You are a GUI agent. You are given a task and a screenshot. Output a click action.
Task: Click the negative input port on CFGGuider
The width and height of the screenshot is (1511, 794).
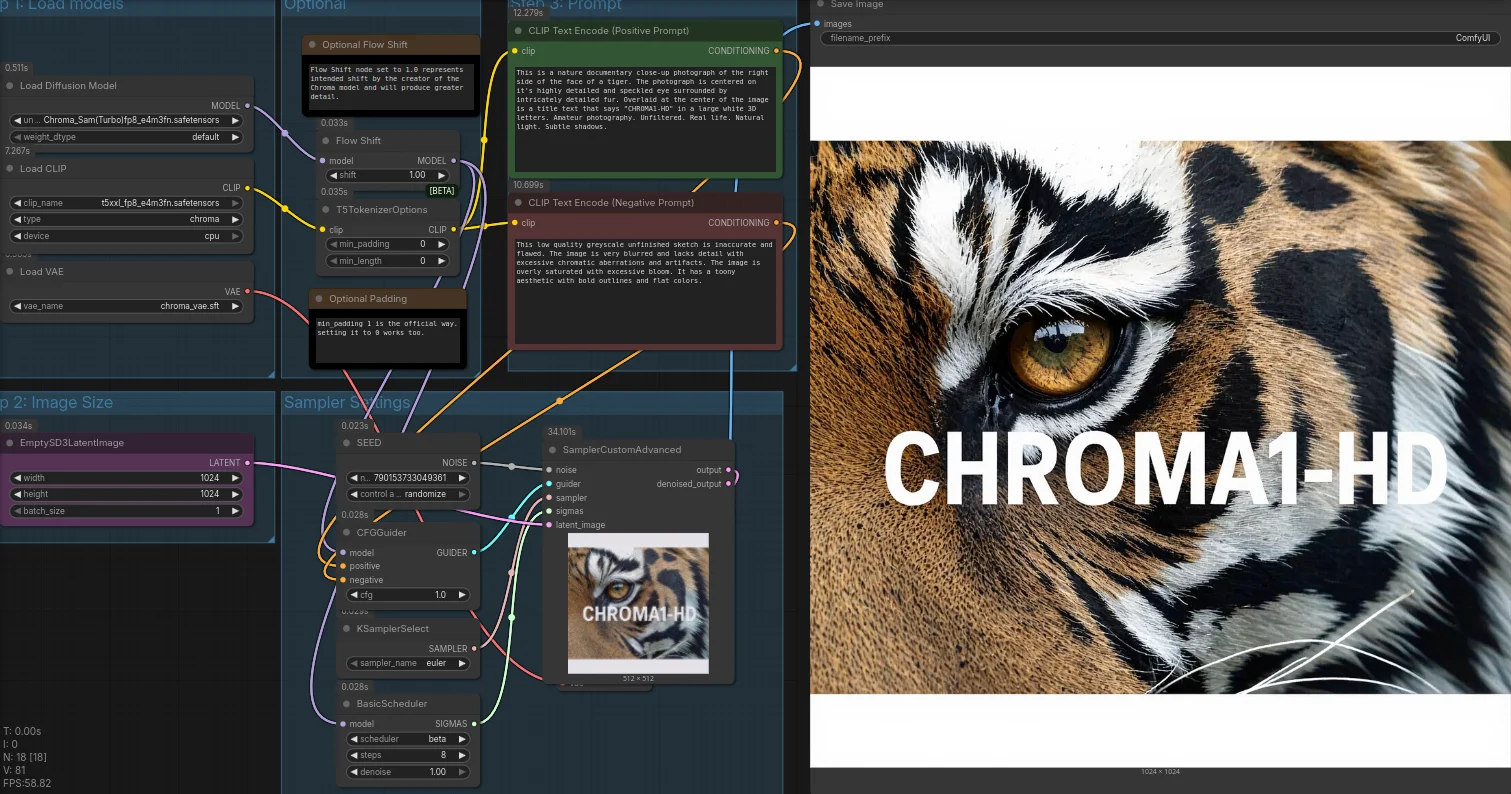click(x=343, y=580)
